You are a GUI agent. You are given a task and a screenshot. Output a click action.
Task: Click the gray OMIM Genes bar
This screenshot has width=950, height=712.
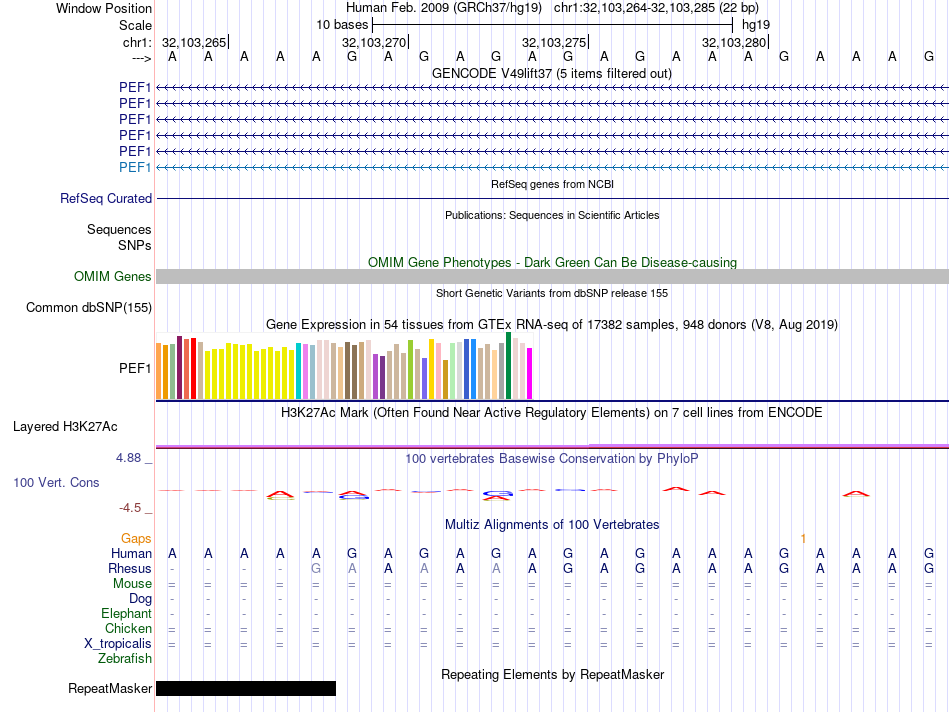[552, 276]
